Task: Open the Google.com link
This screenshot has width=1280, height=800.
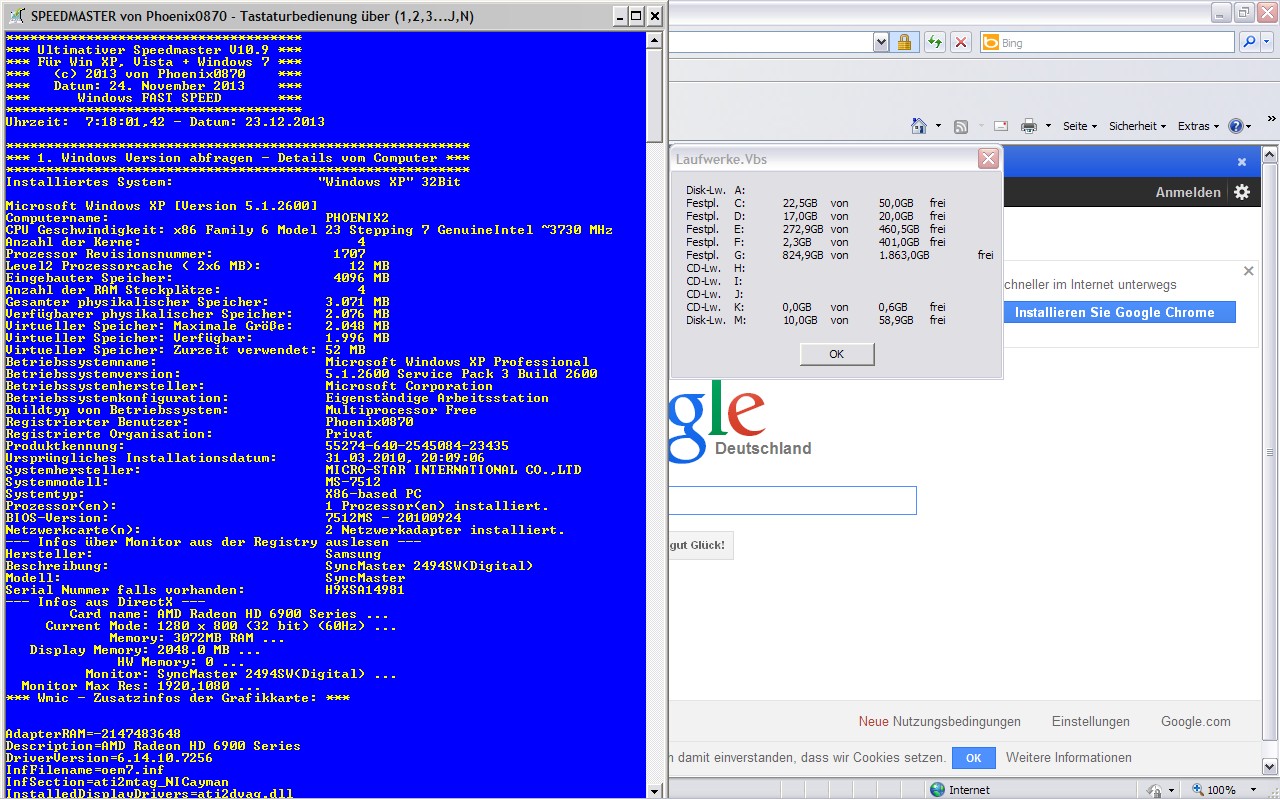Action: point(1196,722)
